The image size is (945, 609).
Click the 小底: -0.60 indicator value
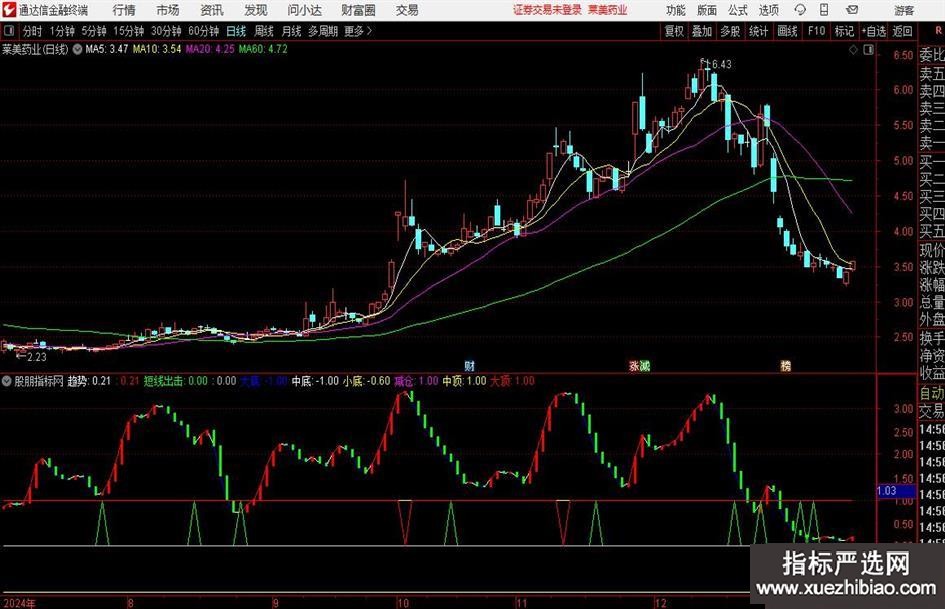point(366,381)
